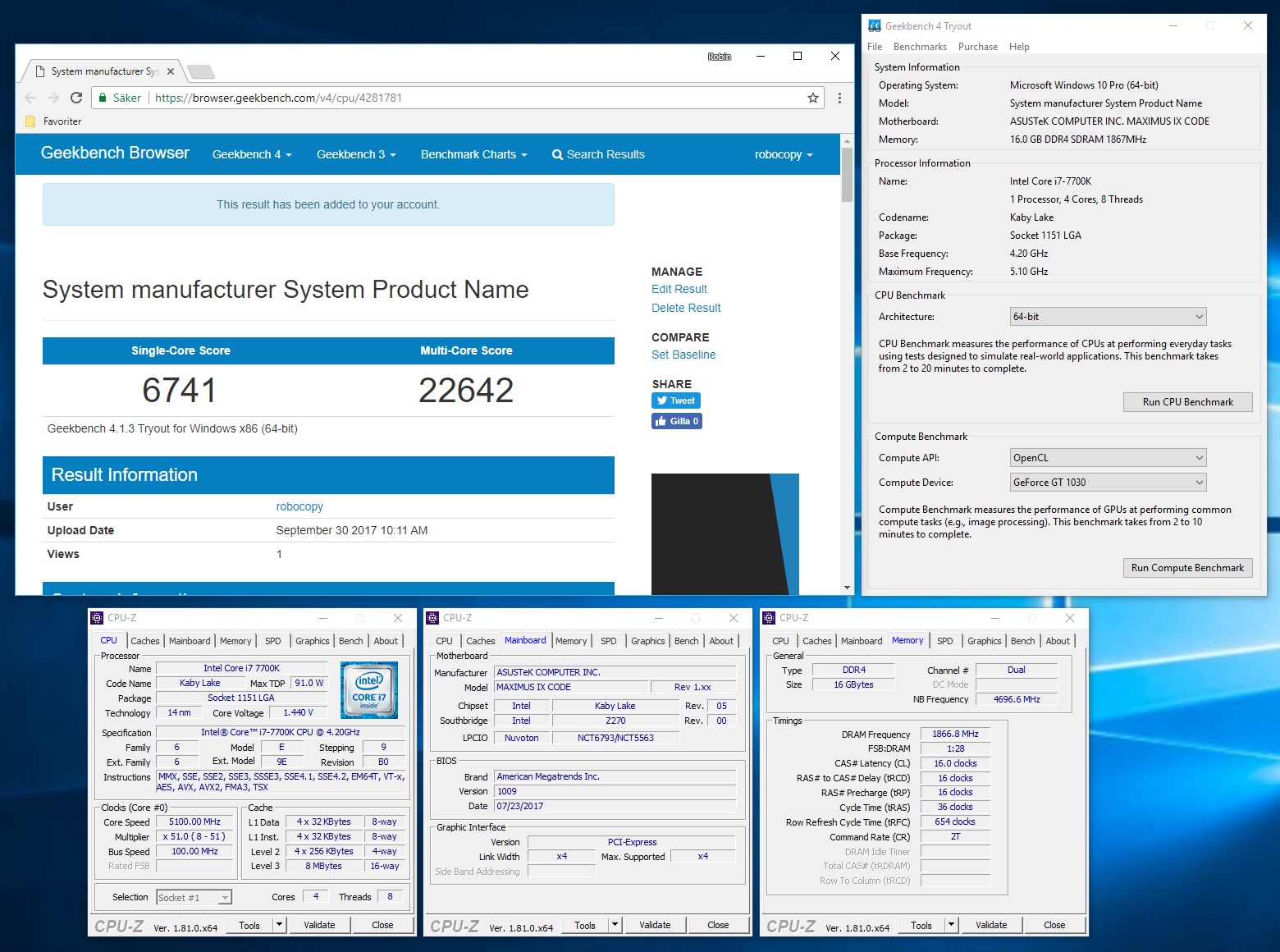
Task: Open Search Results in Geekbench navbar
Action: (x=598, y=154)
